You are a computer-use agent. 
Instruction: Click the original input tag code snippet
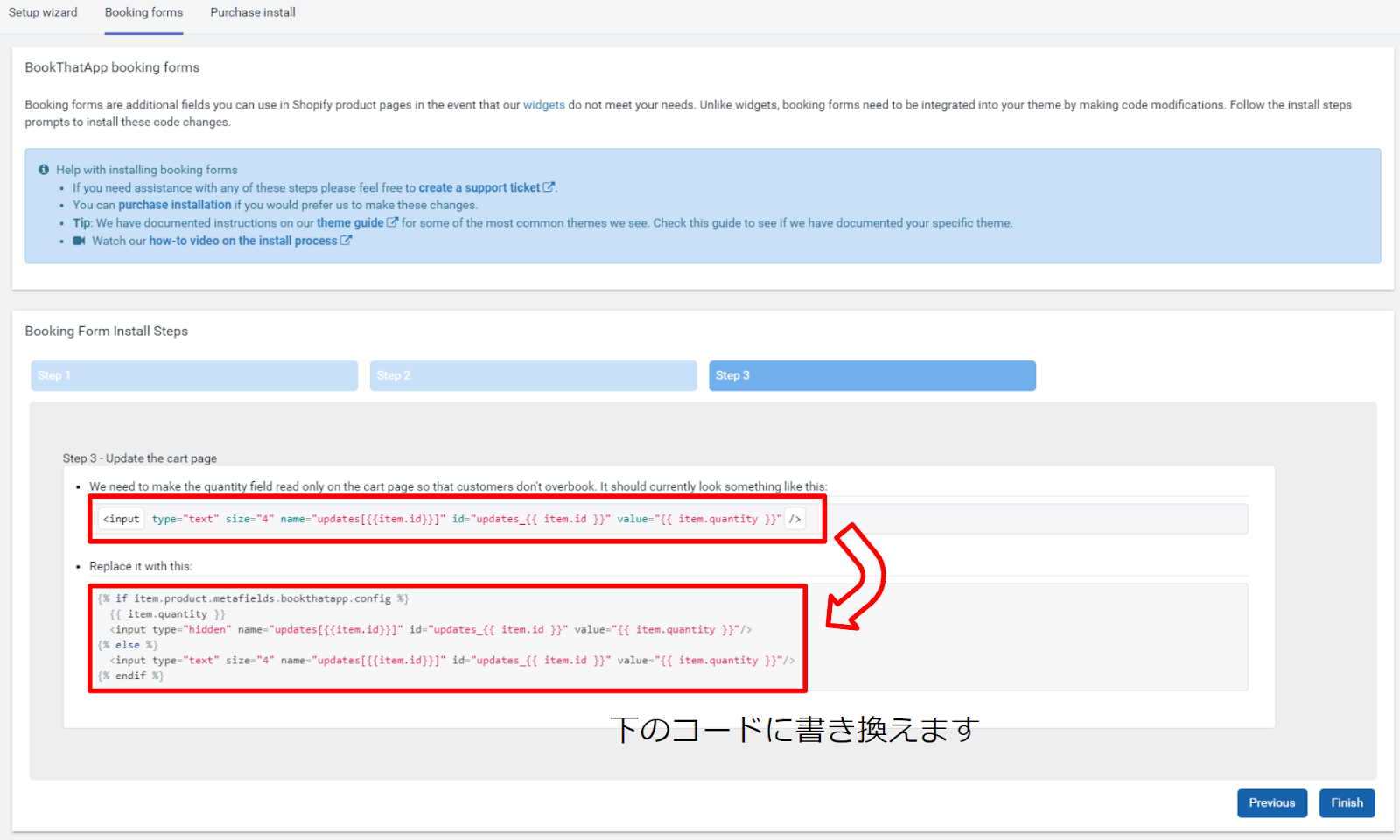pos(451,519)
